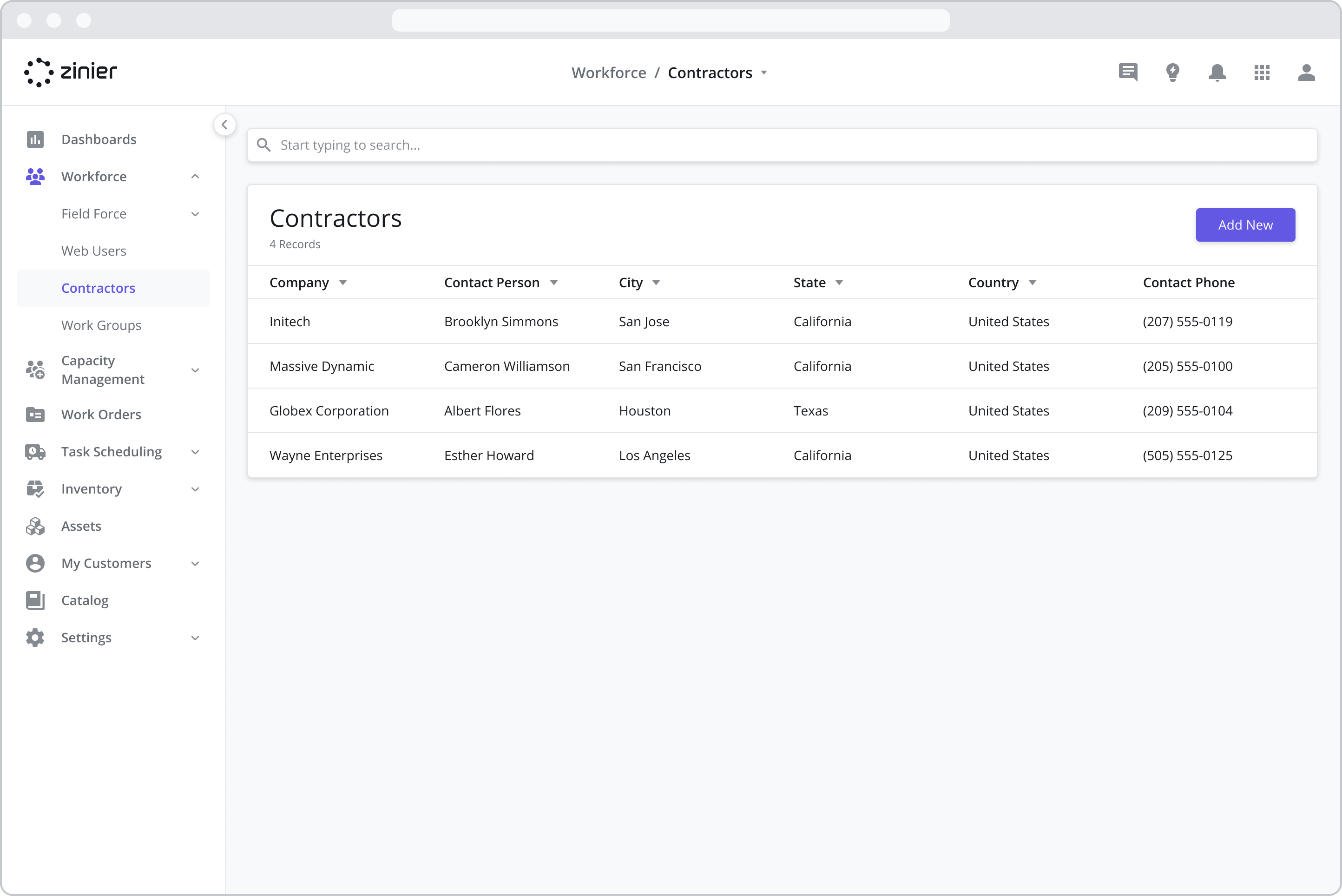Image resolution: width=1342 pixels, height=896 pixels.
Task: Click contact Cameron Williamson
Action: 507,366
